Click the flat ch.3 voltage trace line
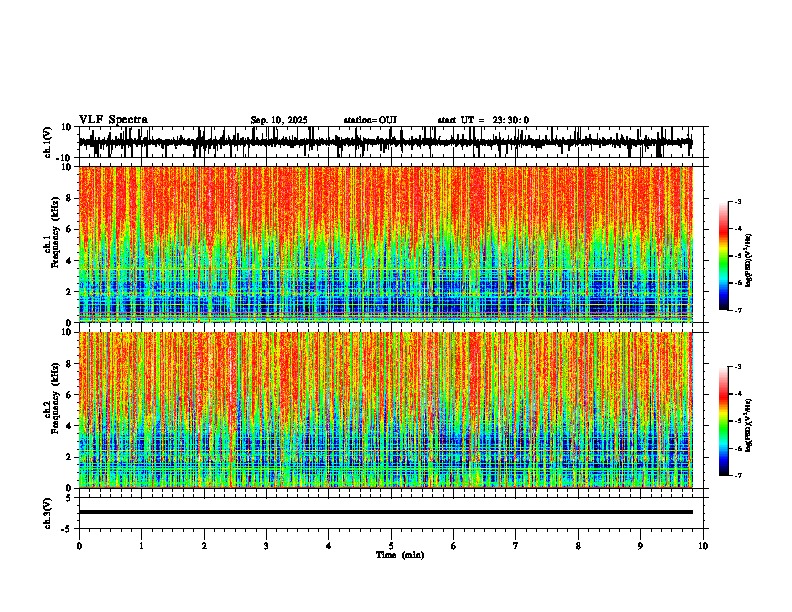792x612 pixels. point(385,512)
